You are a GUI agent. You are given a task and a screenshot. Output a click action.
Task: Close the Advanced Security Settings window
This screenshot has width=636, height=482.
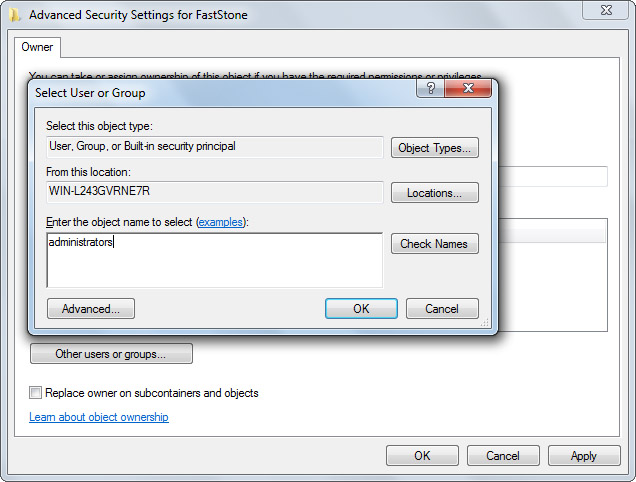pyautogui.click(x=606, y=10)
